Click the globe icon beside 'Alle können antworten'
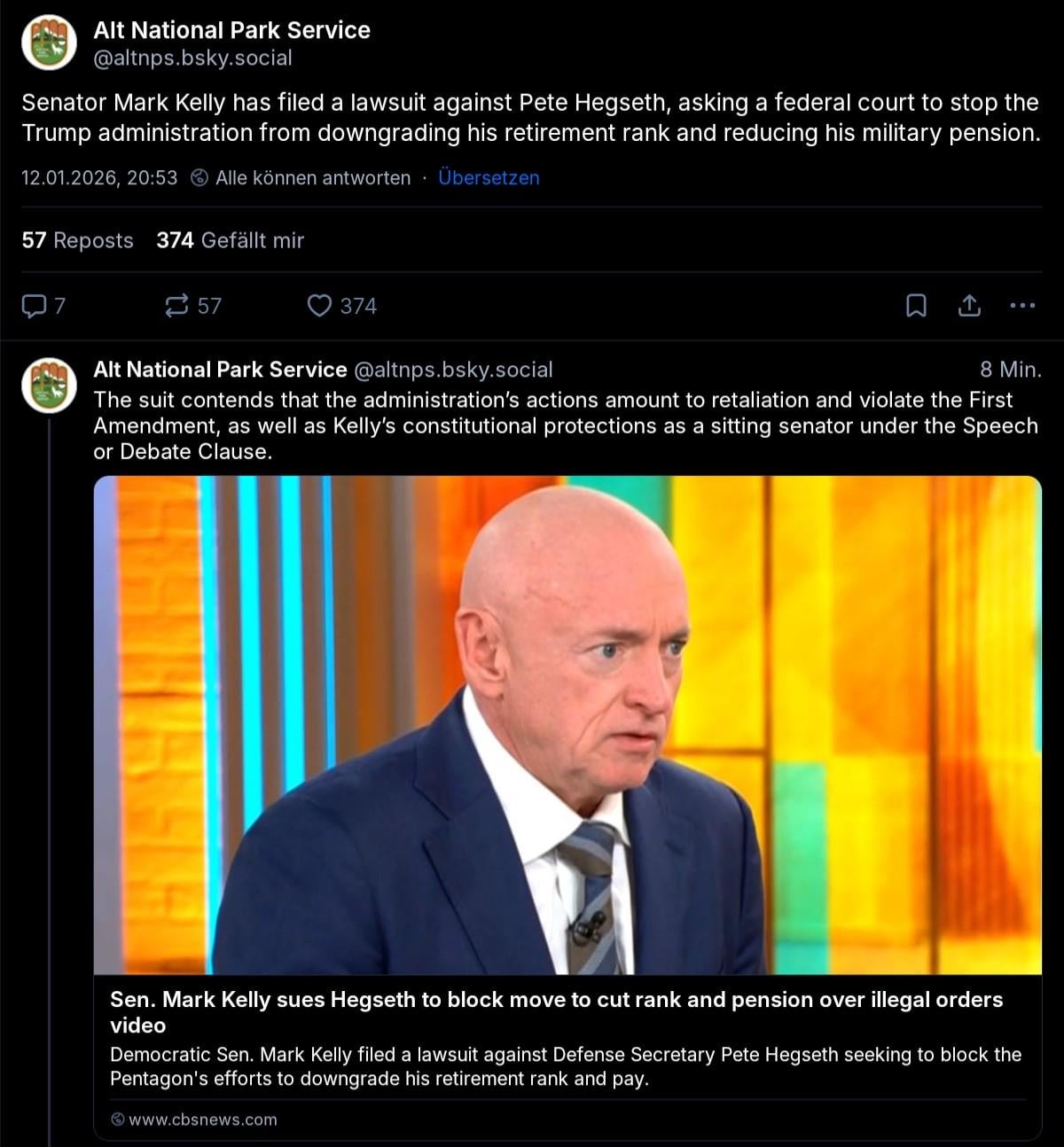This screenshot has width=1064, height=1147. pyautogui.click(x=200, y=178)
